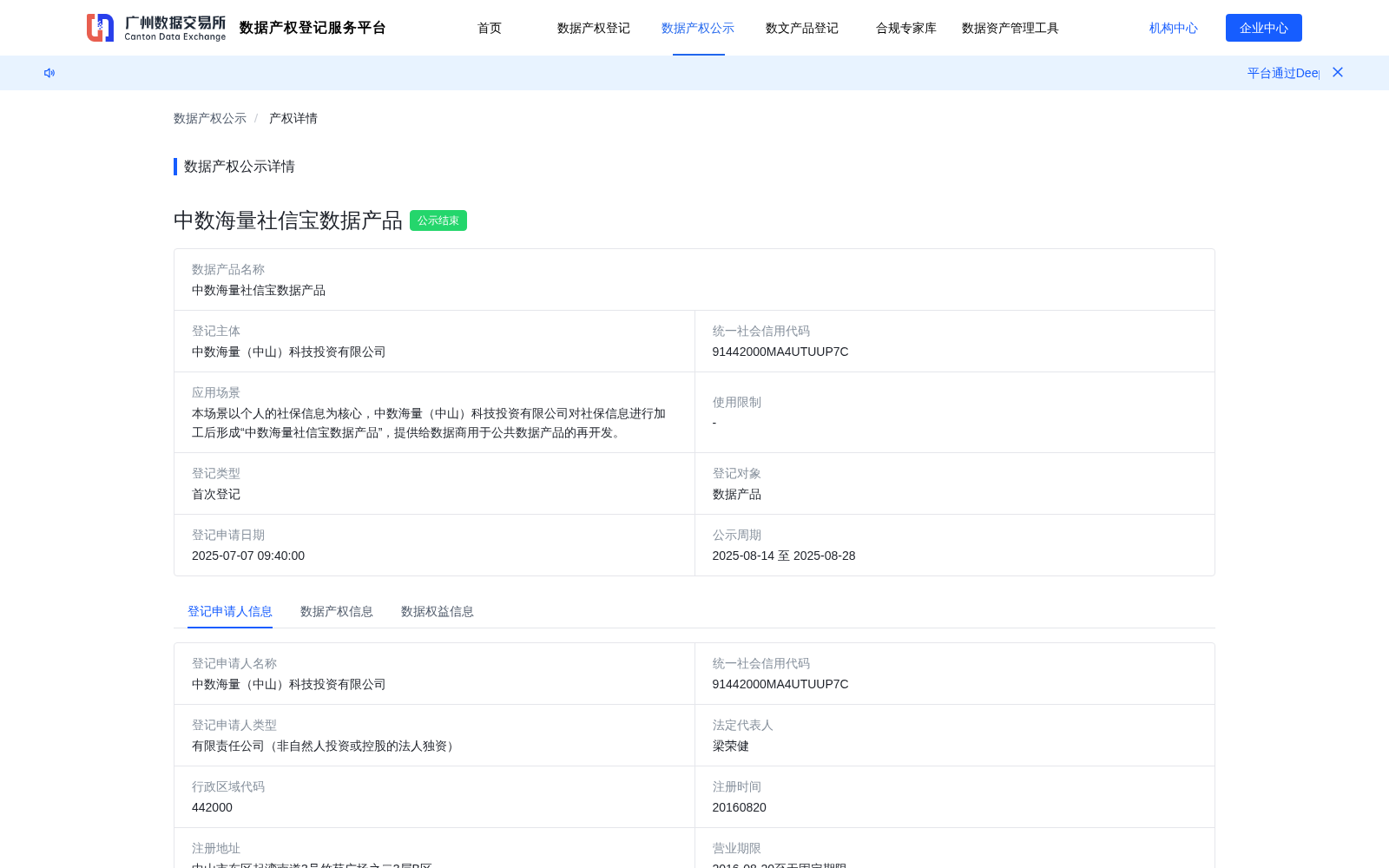Select 数据产权公示 in the navigation
The height and width of the screenshot is (868, 1389).
[x=698, y=28]
